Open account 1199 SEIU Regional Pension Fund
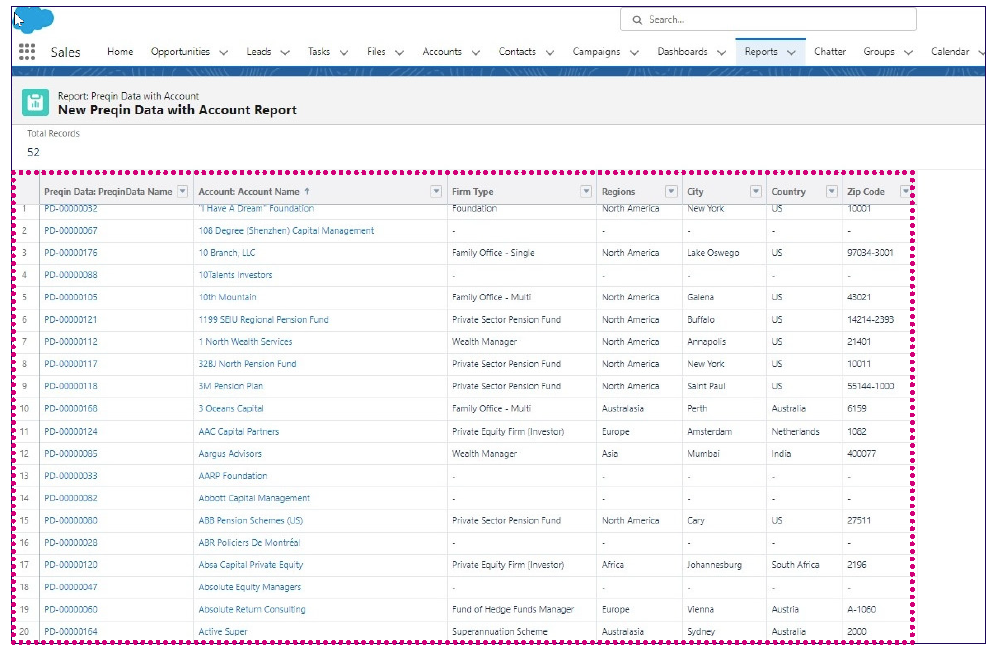Screen dimensions: 1004x652 pos(263,320)
